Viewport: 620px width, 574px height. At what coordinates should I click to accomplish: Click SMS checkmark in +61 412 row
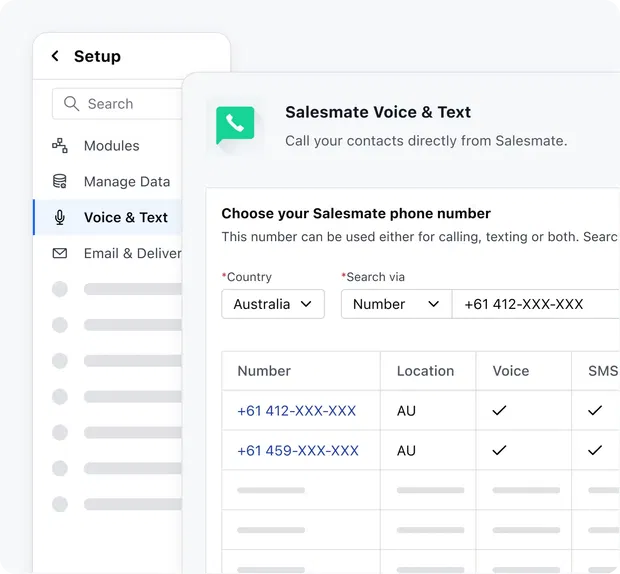(x=595, y=410)
